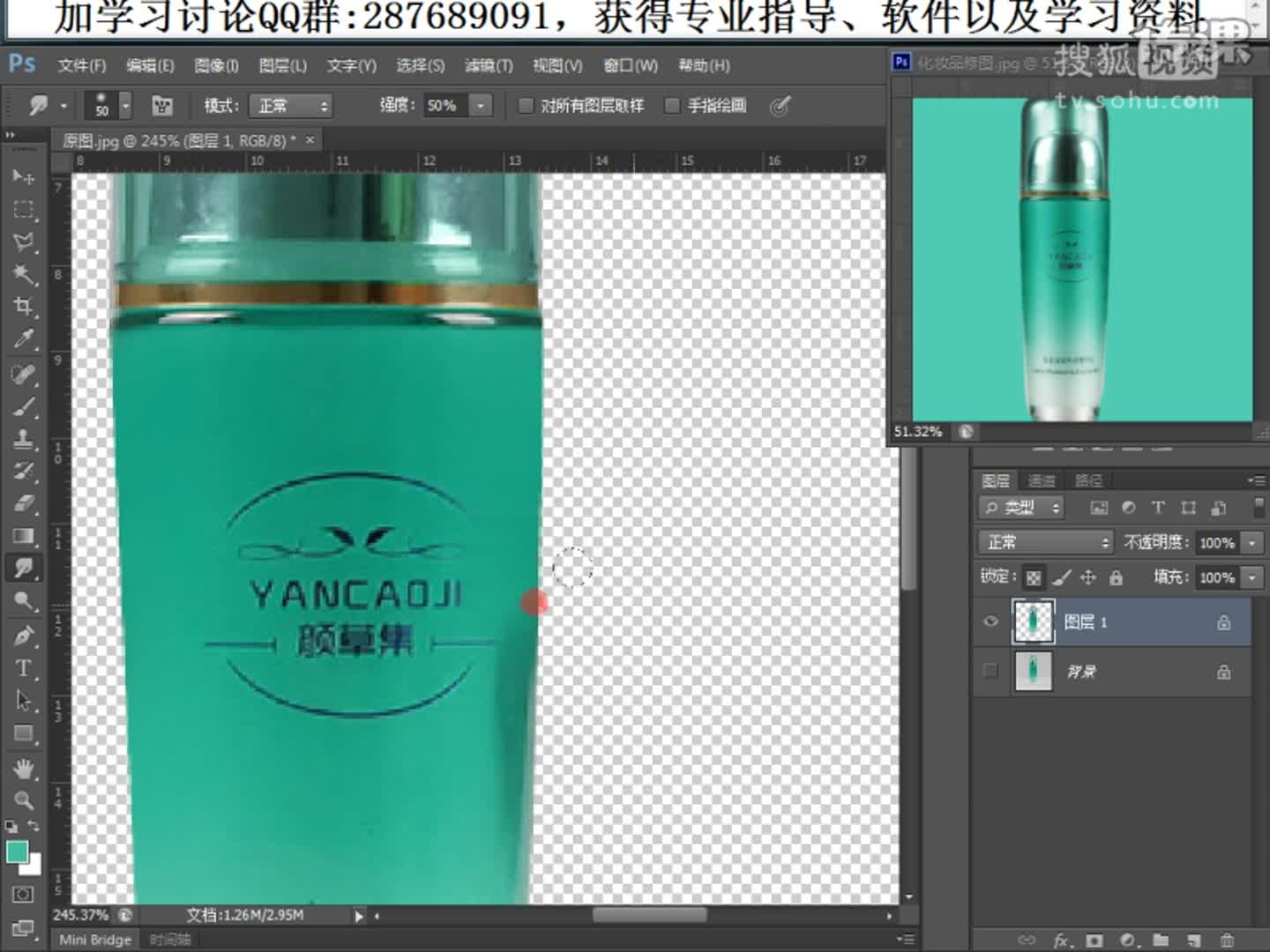The height and width of the screenshot is (952, 1270).
Task: Open the layer filter 类型 dropdown
Action: [1021, 508]
